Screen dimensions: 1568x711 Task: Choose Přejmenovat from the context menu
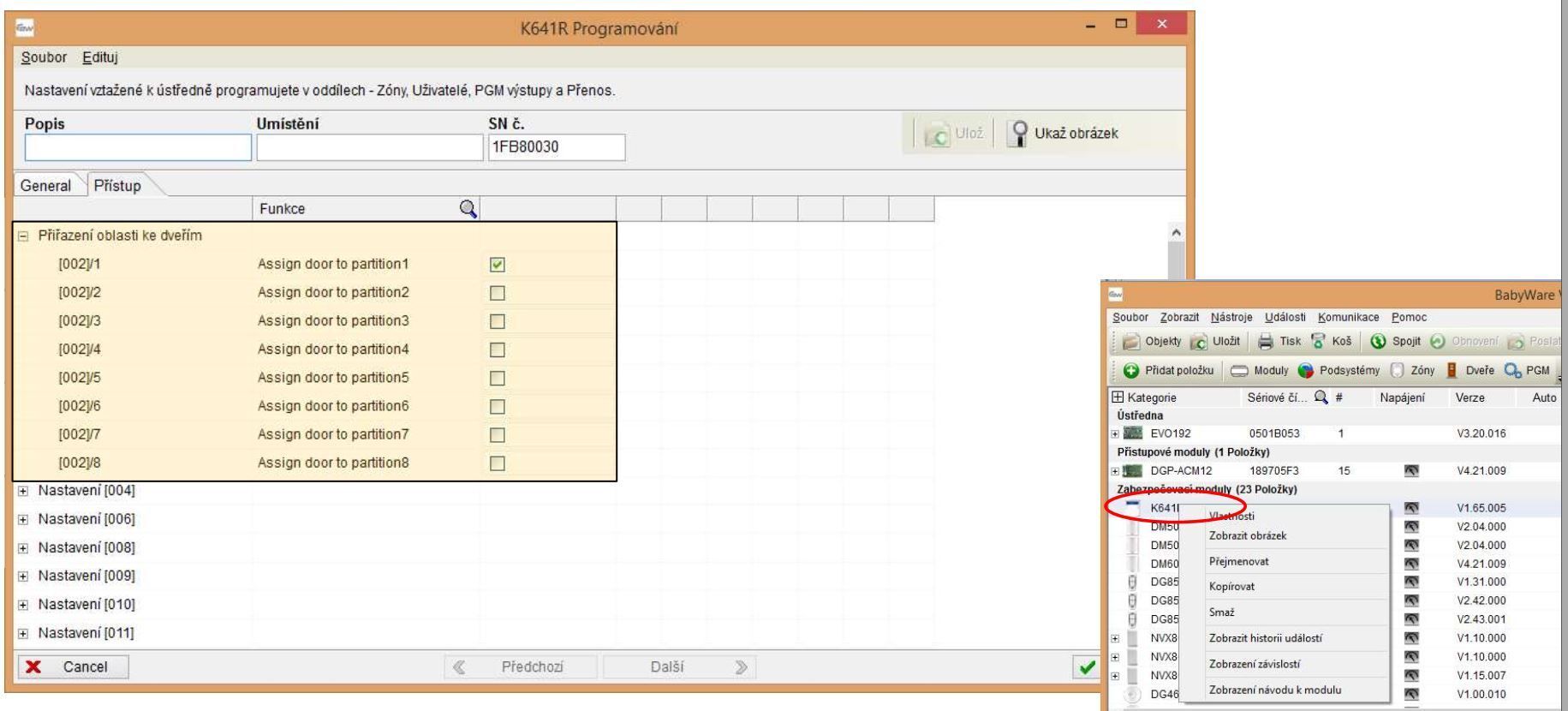click(1238, 562)
